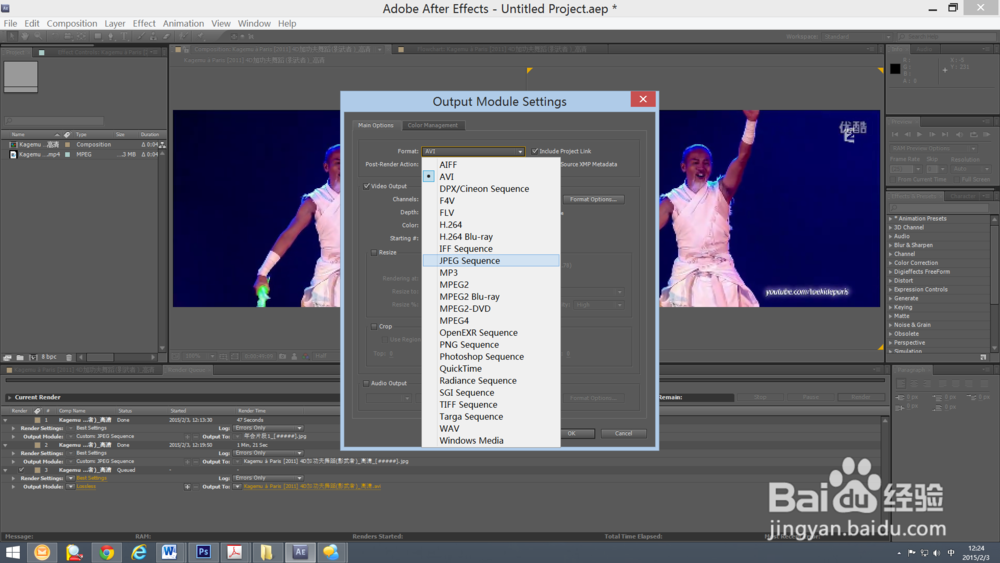Screen dimensions: 1000x563
Task: Toggle loop options icon in Preview panel
Action: point(974,135)
